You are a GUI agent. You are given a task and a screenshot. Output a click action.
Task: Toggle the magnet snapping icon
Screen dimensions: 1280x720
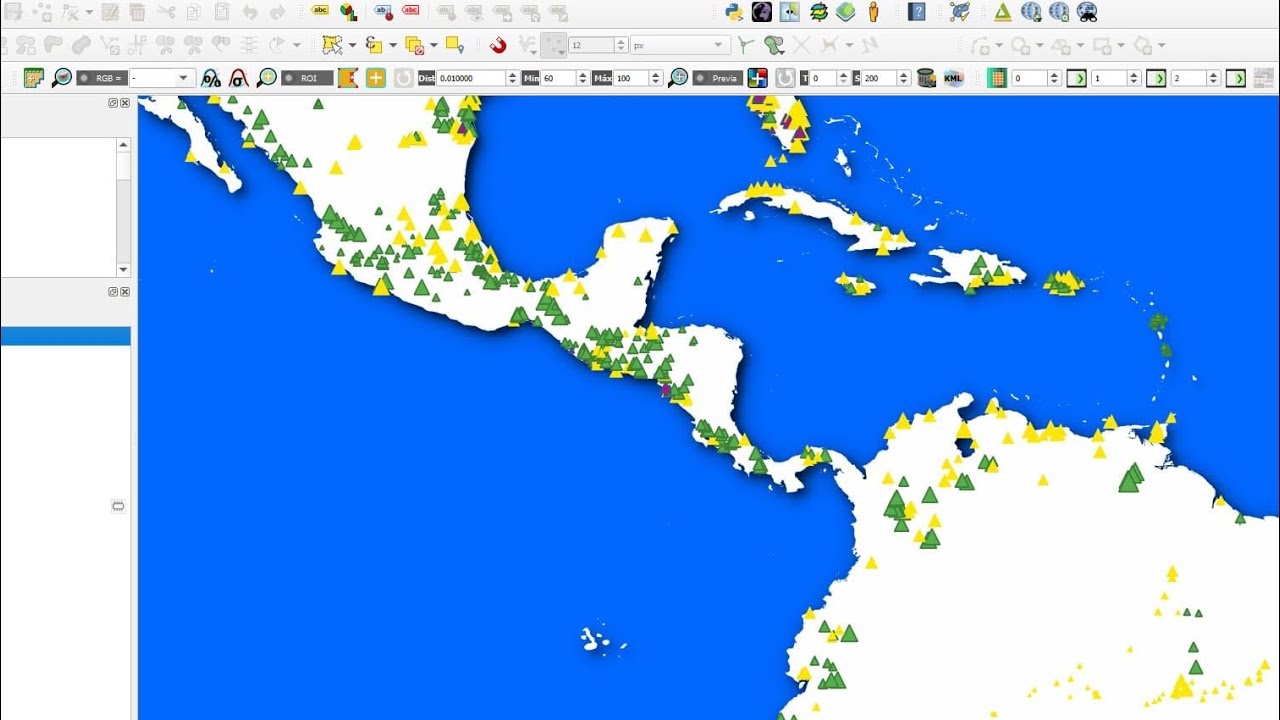pyautogui.click(x=498, y=46)
